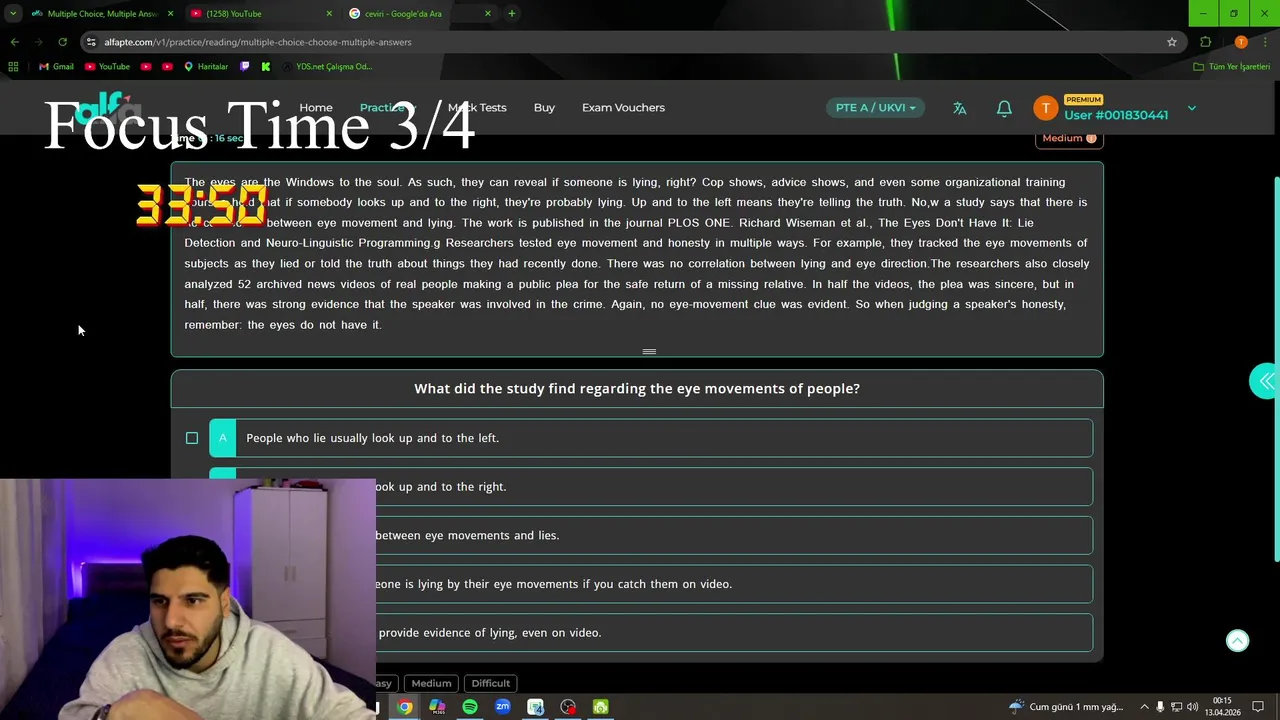Click the orange T user avatar

1045,108
